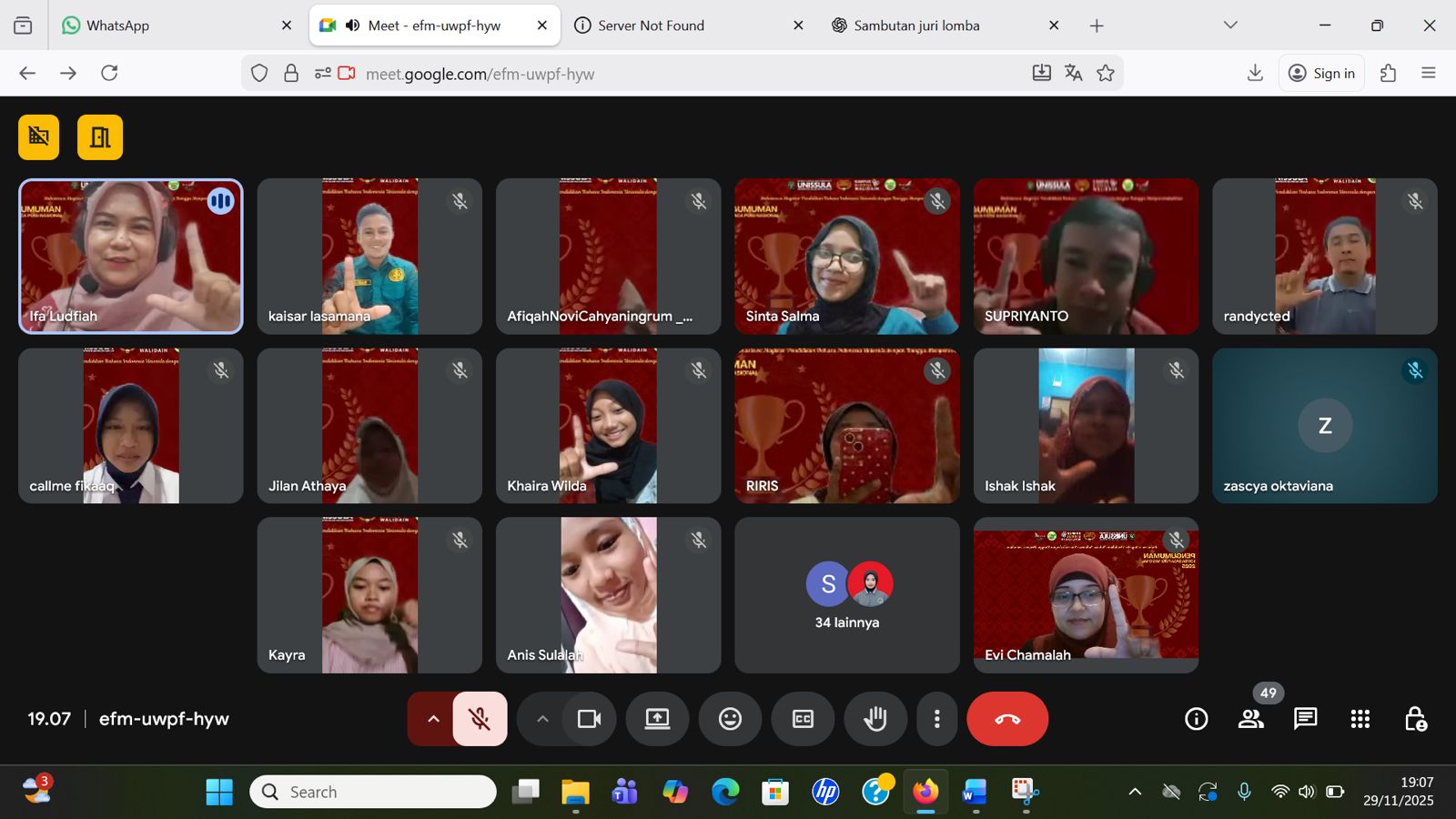
Task: Open the 34 lainnya participants tile
Action: click(846, 596)
